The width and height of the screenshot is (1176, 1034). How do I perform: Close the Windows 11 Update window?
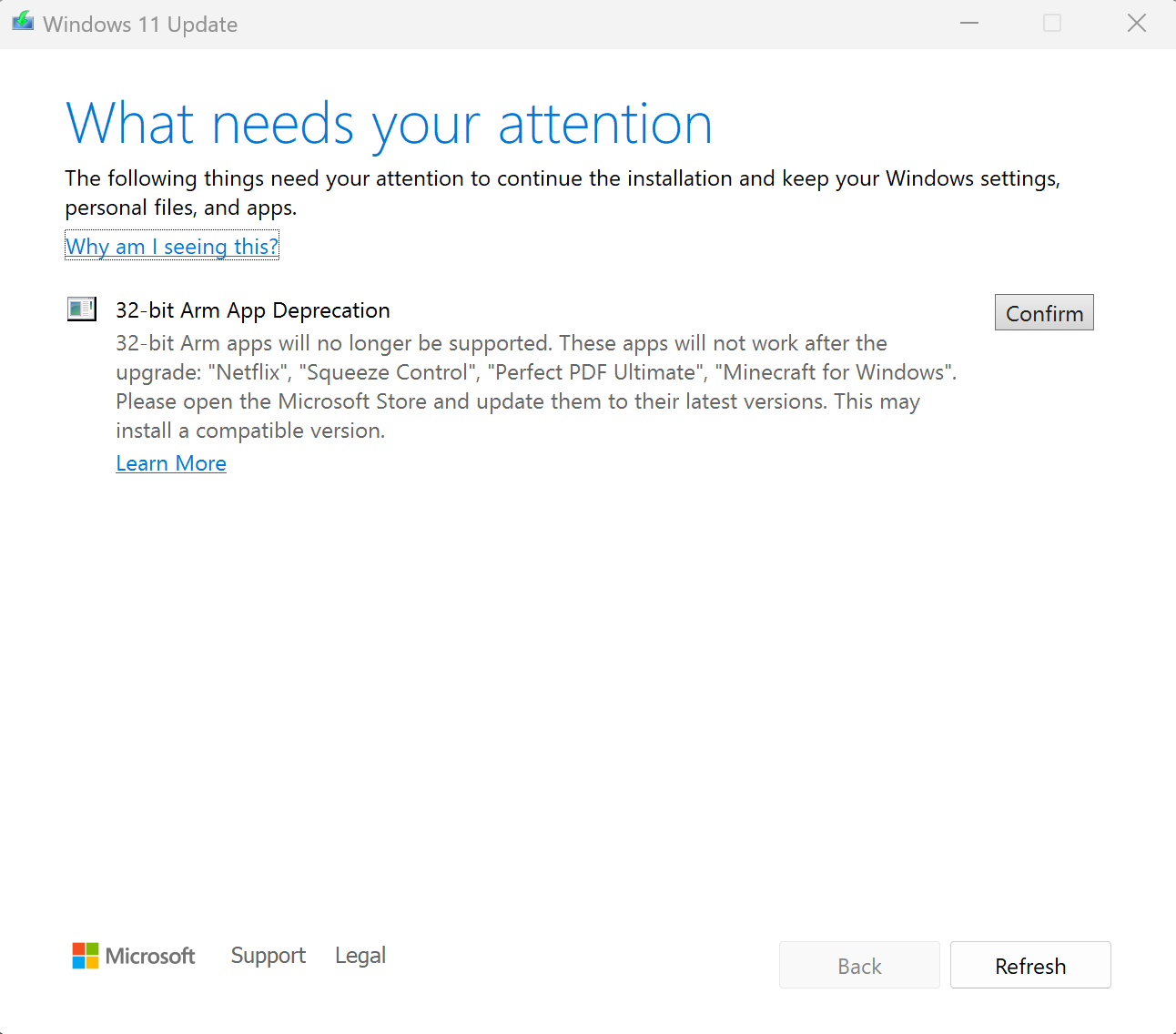1137,23
